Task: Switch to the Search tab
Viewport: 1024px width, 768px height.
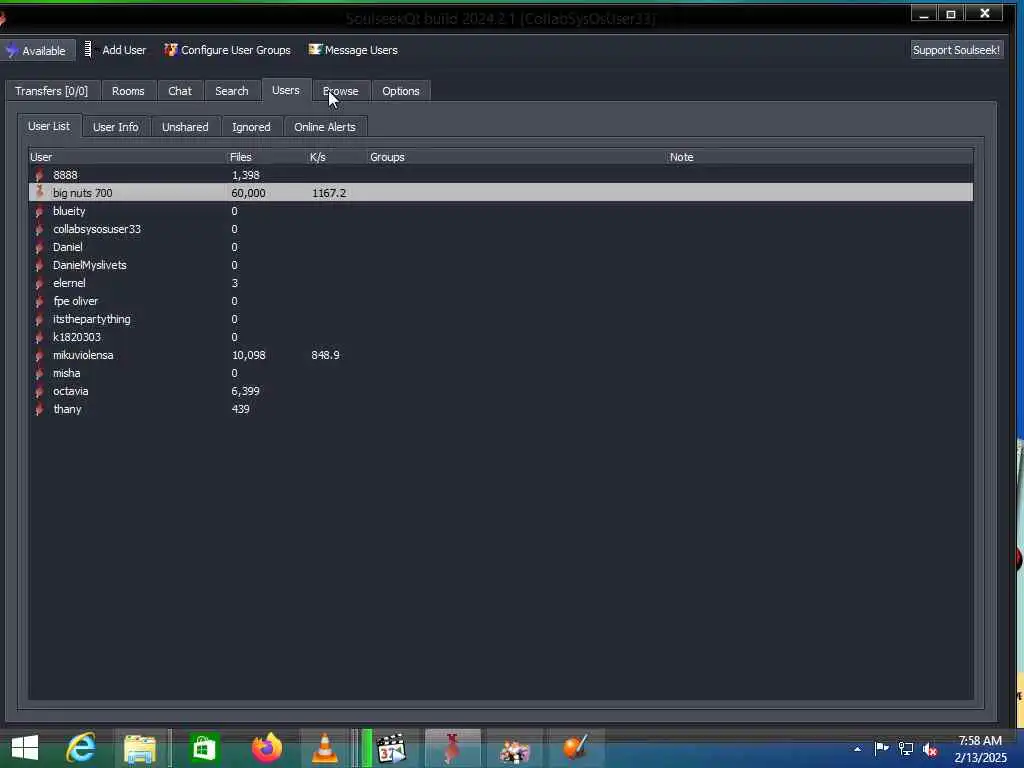Action: point(232,91)
